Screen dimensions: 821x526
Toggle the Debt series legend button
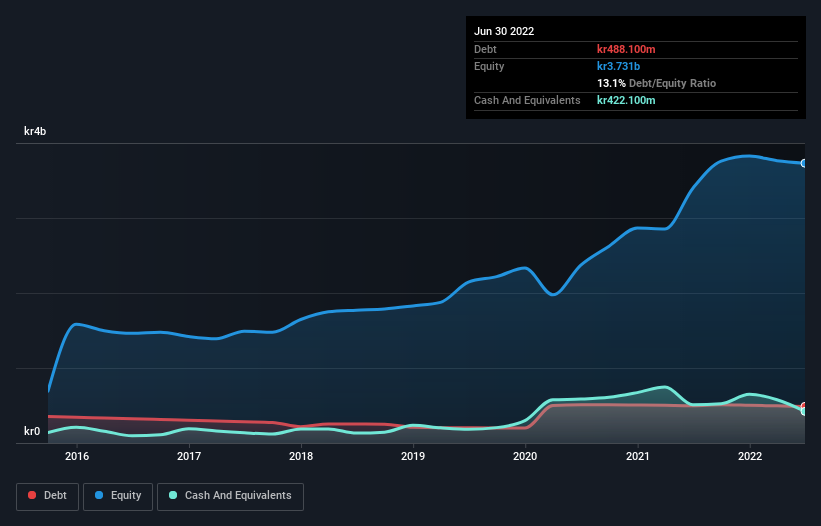point(47,496)
